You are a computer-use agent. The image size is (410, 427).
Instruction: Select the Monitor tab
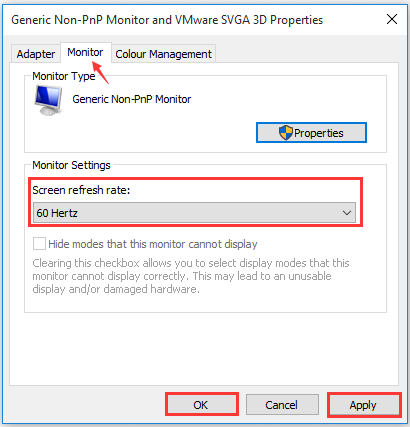pyautogui.click(x=85, y=52)
